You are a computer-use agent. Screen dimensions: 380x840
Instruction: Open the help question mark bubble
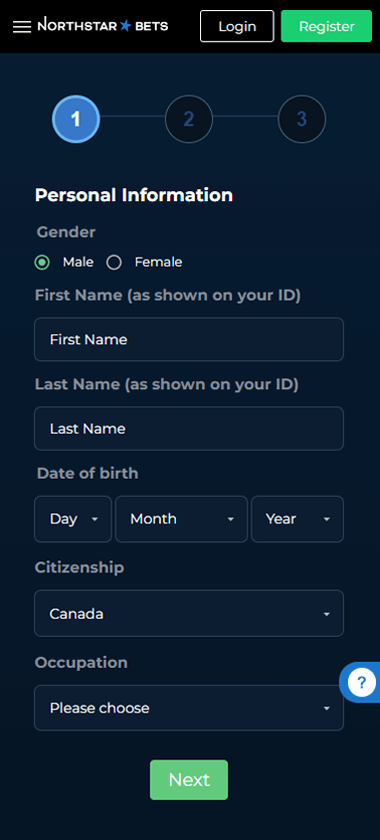(x=362, y=682)
